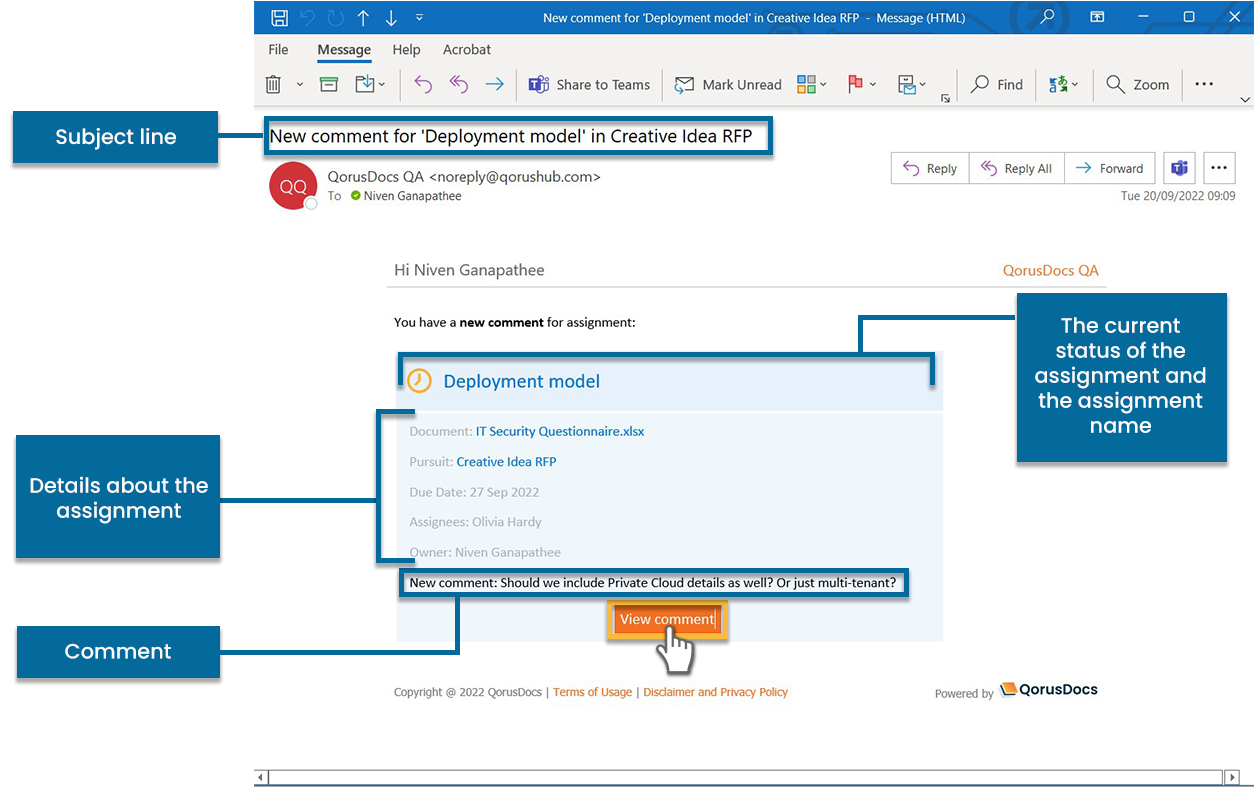Click the QQ sender avatar
Image resolution: width=1254 pixels, height=788 pixels.
point(293,186)
